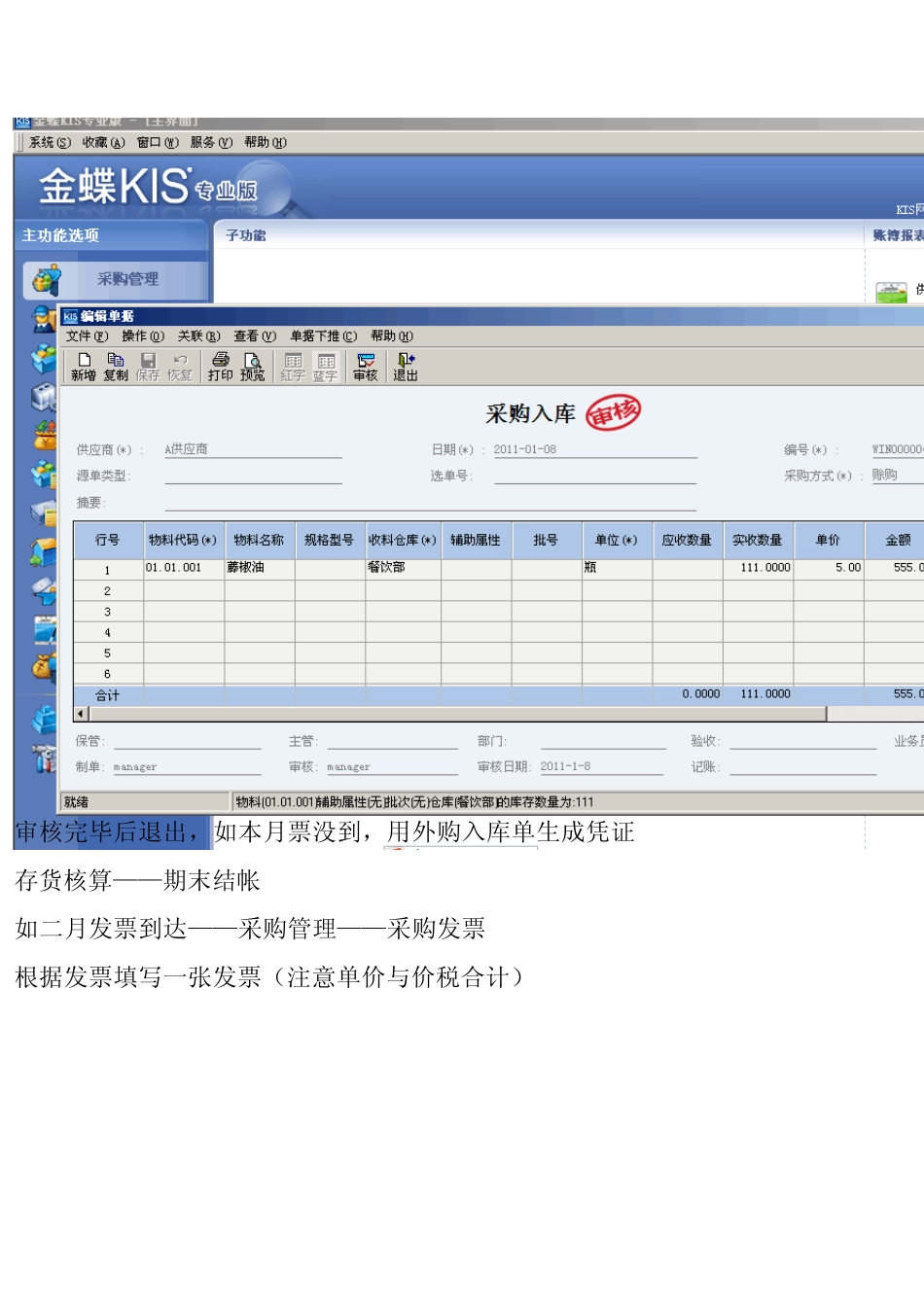Image resolution: width=924 pixels, height=1307 pixels.
Task: Open main window 帮助(H) menu
Action: 266,142
